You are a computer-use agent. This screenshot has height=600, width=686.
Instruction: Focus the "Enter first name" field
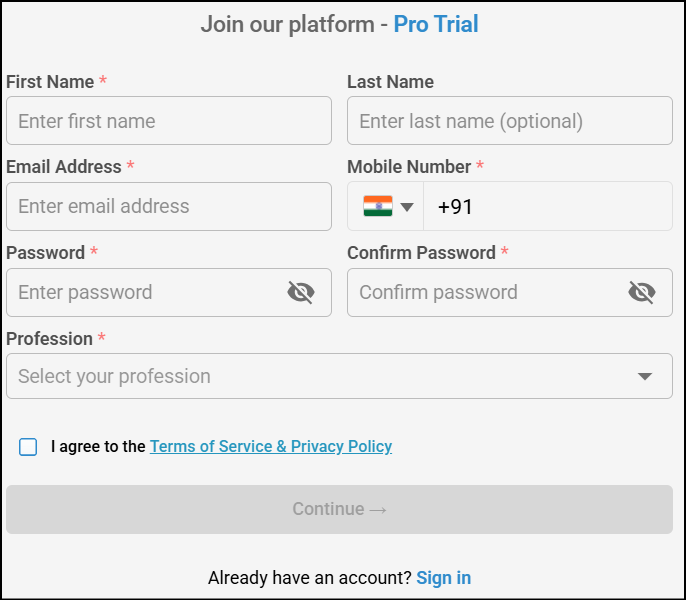(x=168, y=121)
